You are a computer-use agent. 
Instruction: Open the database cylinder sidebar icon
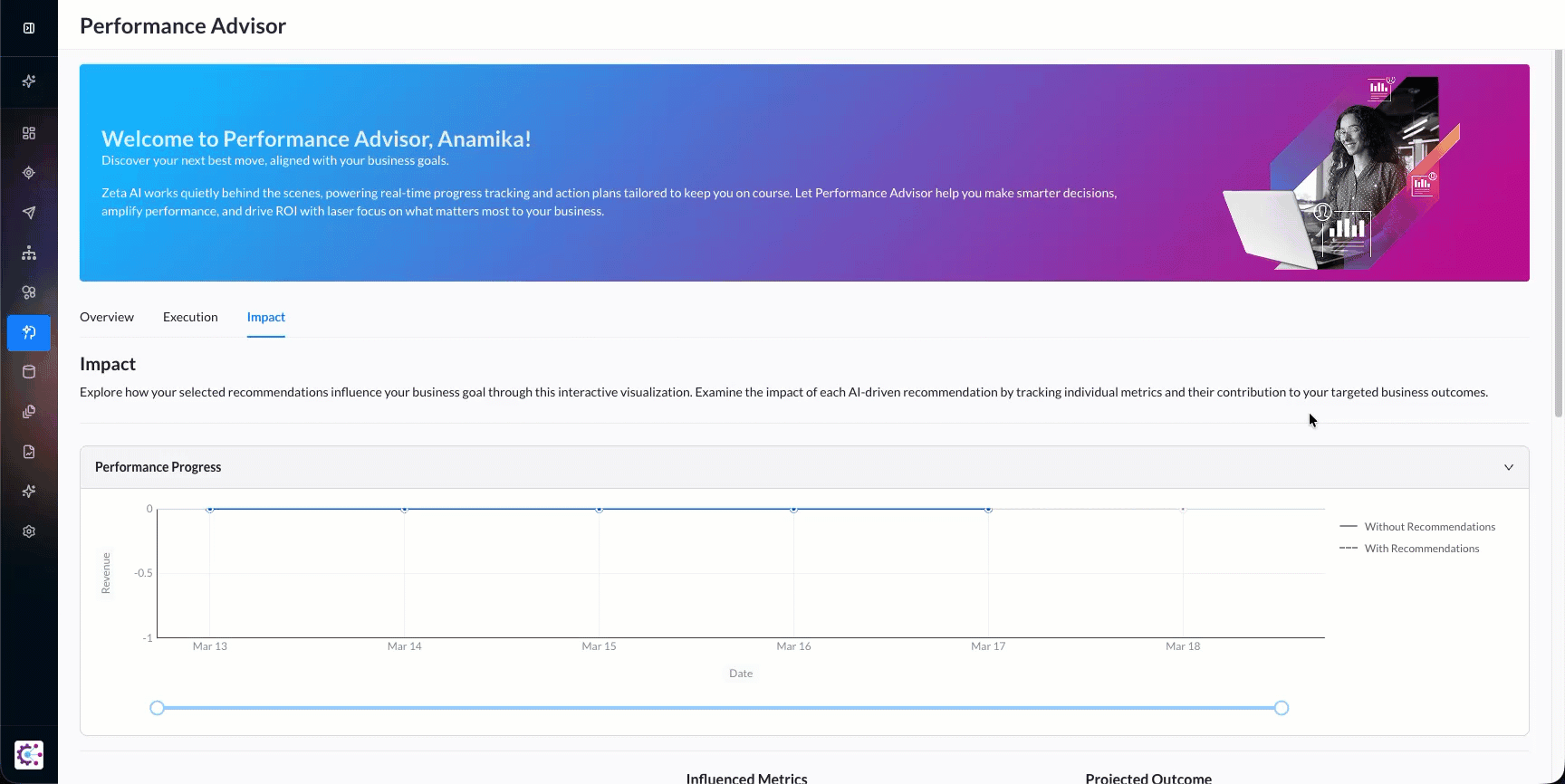click(x=29, y=372)
